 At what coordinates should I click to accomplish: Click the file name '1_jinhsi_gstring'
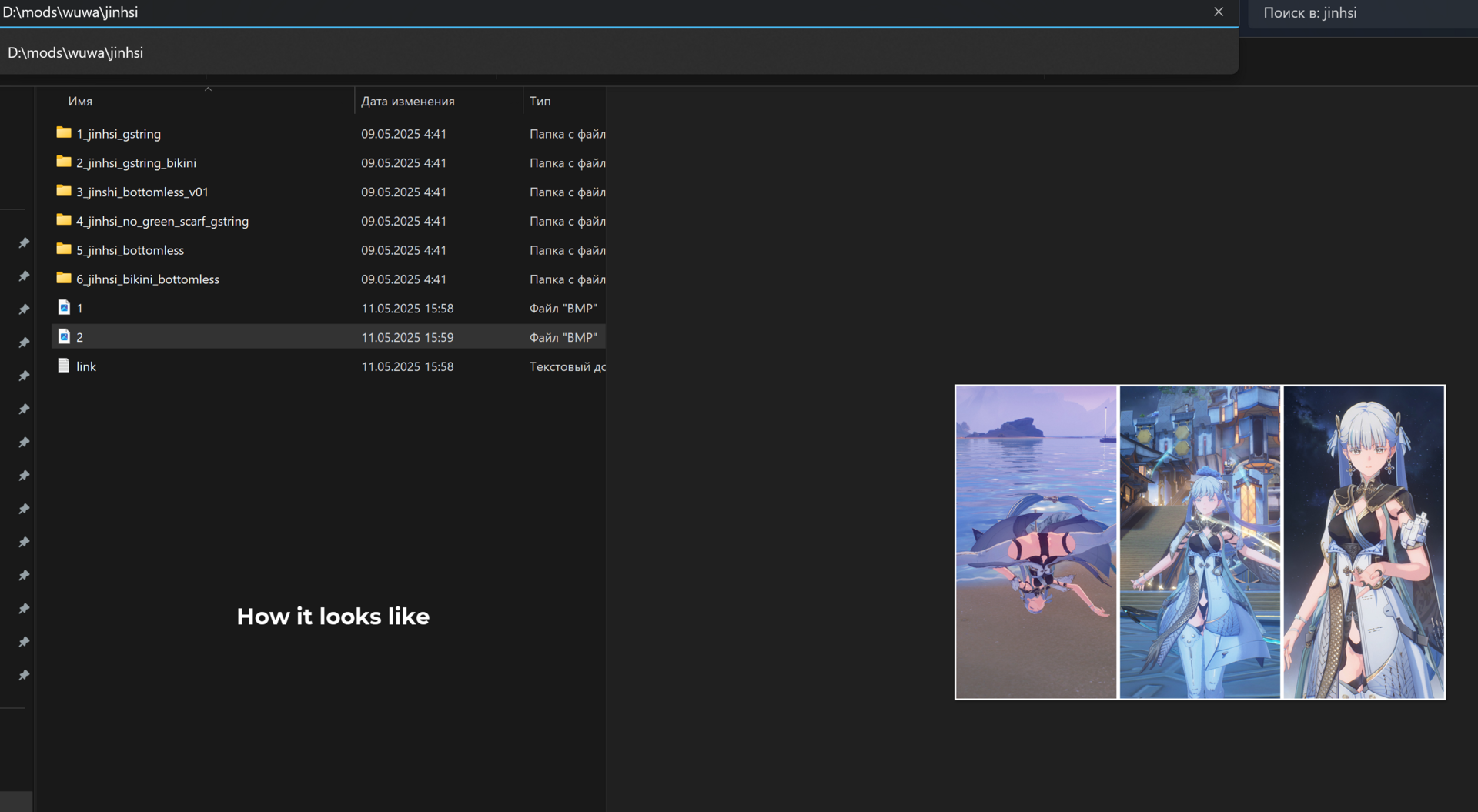click(x=119, y=134)
